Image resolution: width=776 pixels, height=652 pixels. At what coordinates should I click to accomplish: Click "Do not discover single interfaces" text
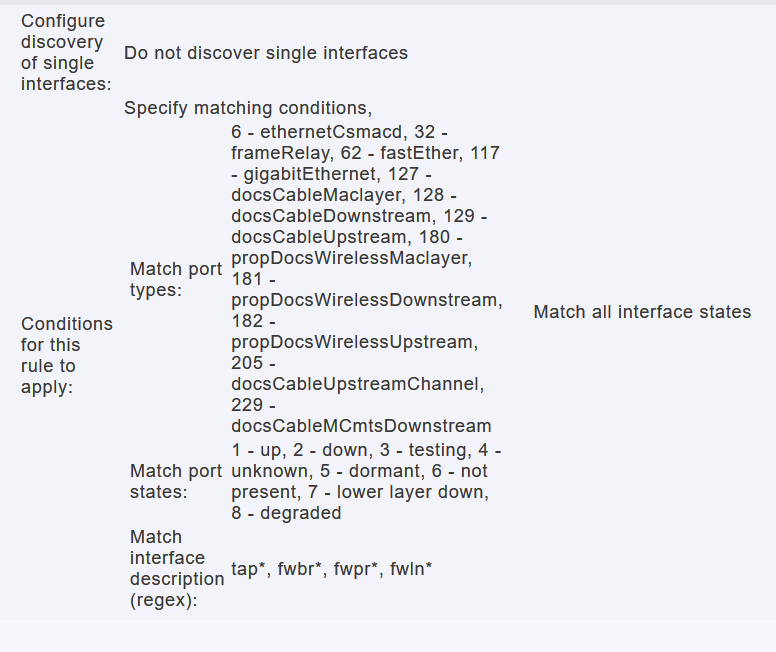pos(266,53)
